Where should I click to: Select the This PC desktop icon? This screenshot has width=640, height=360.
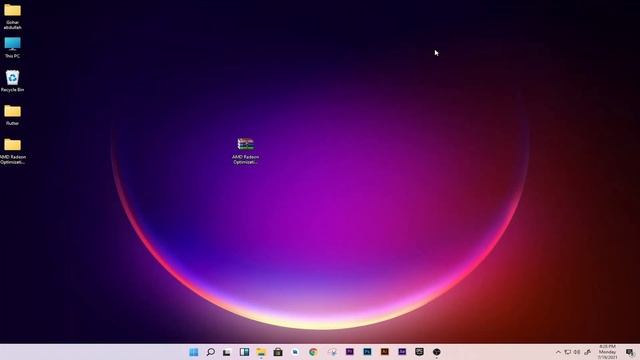click(x=12, y=48)
